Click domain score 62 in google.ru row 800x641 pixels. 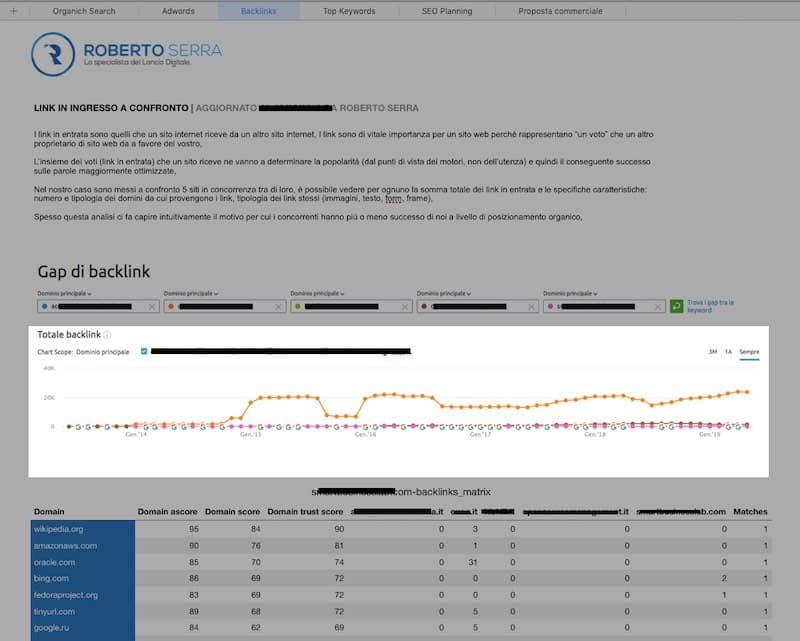point(256,628)
